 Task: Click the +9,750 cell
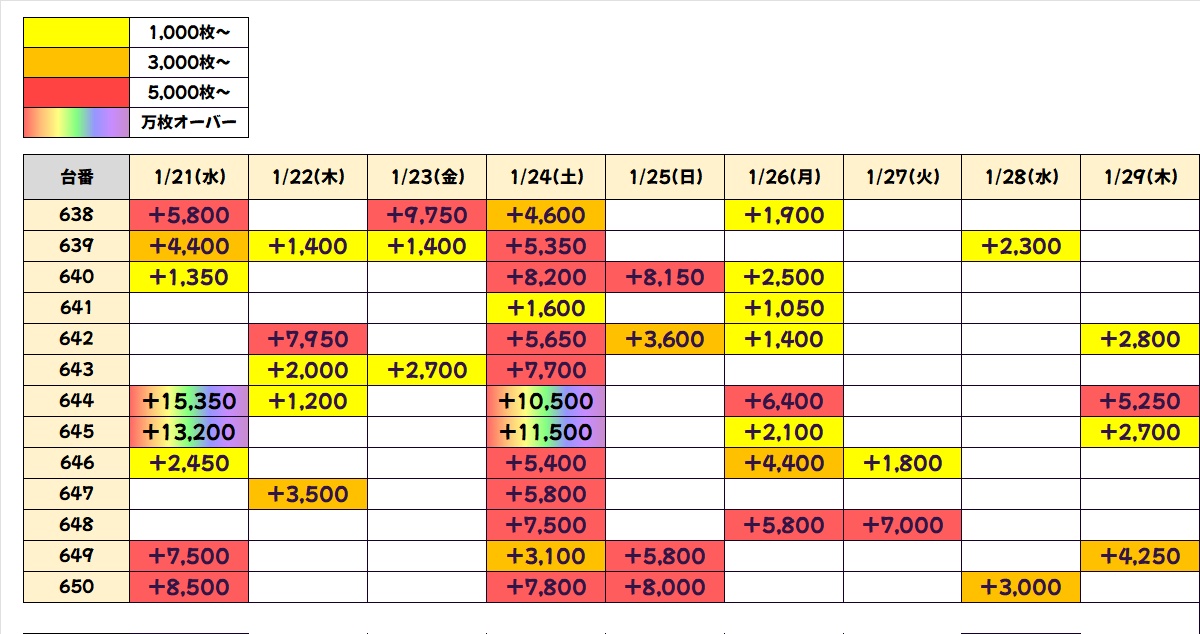pos(427,215)
